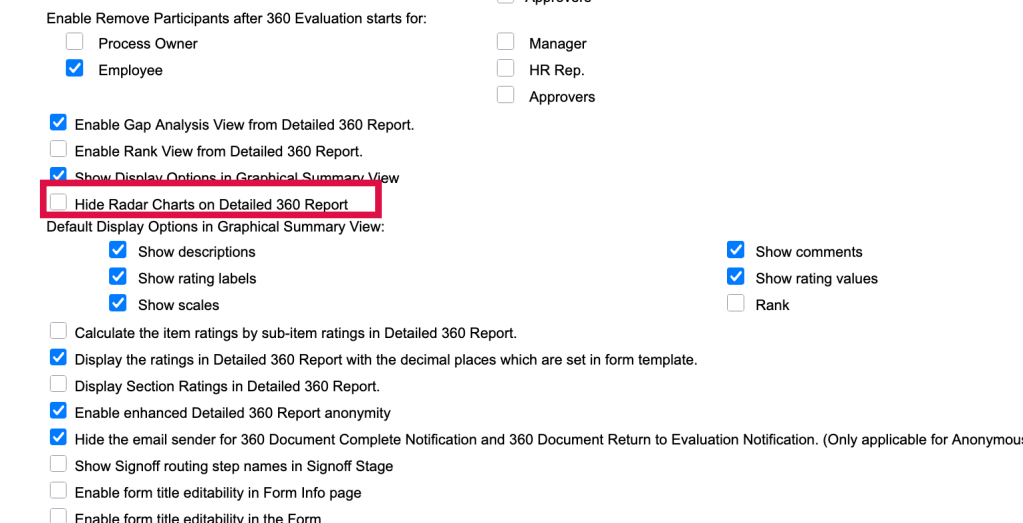
Task: Check the Process Owner checkbox
Action: (75, 43)
